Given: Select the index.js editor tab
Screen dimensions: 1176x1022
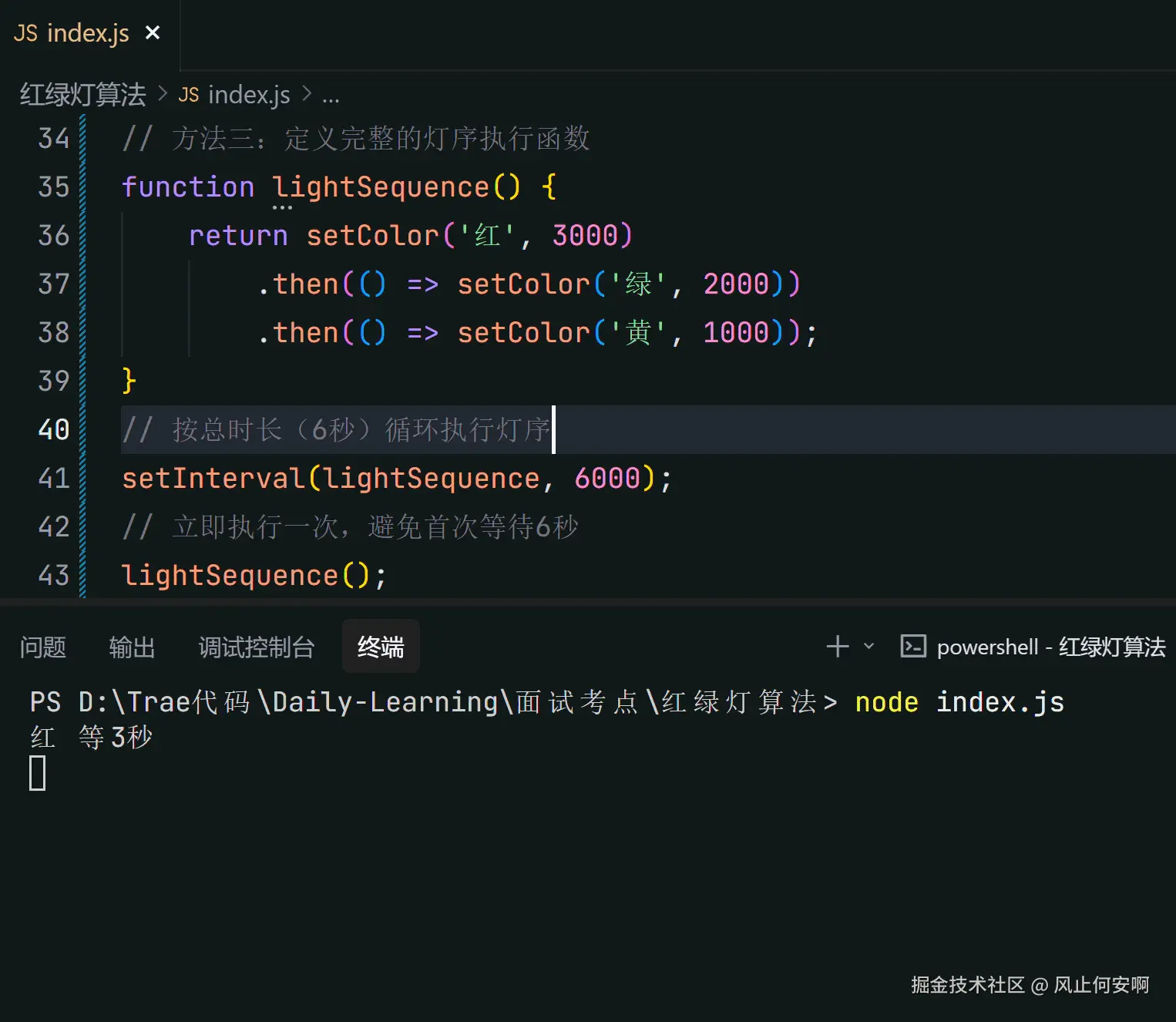Looking at the screenshot, I should coord(89,35).
